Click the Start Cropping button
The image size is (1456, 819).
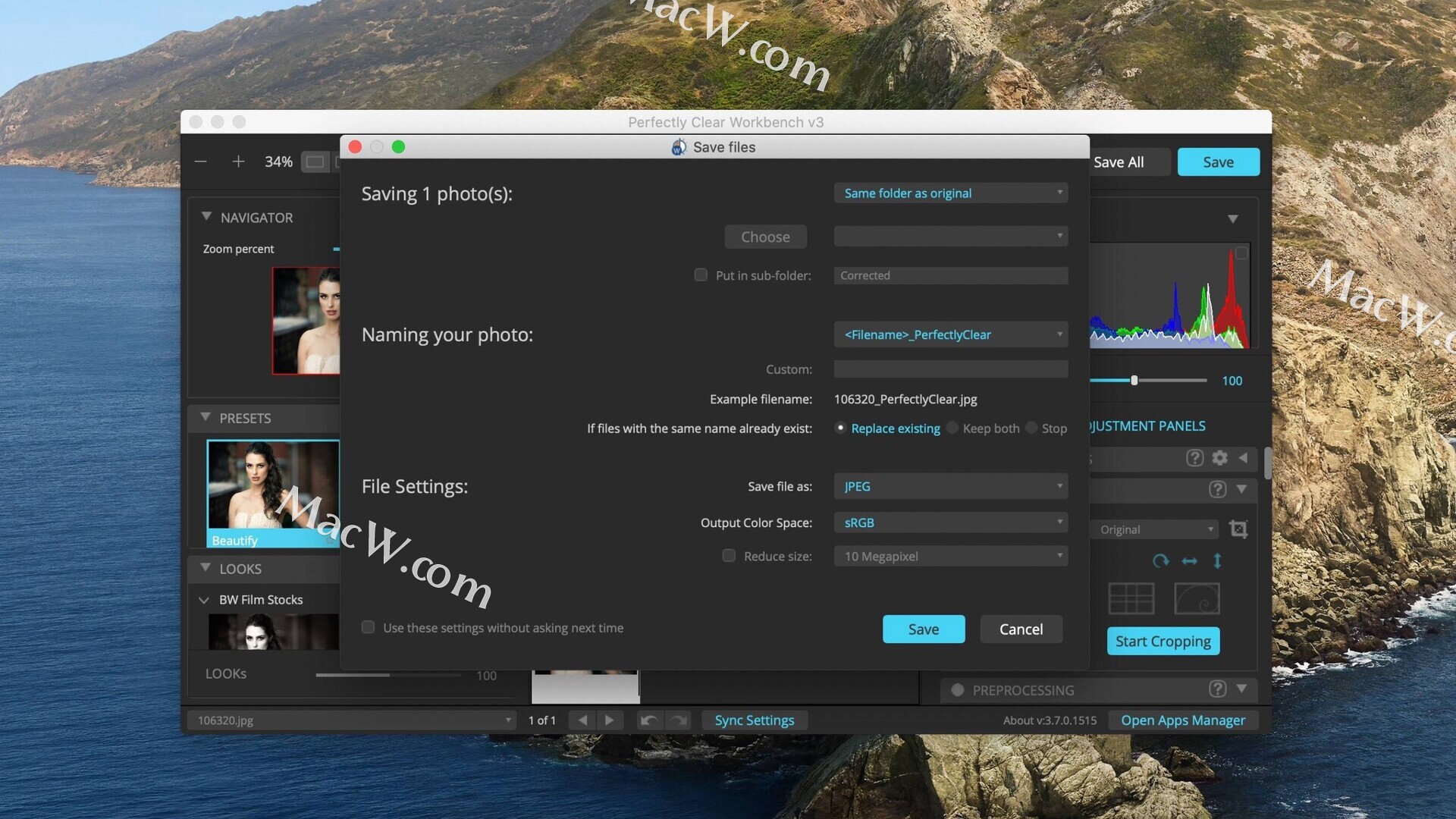(1163, 641)
